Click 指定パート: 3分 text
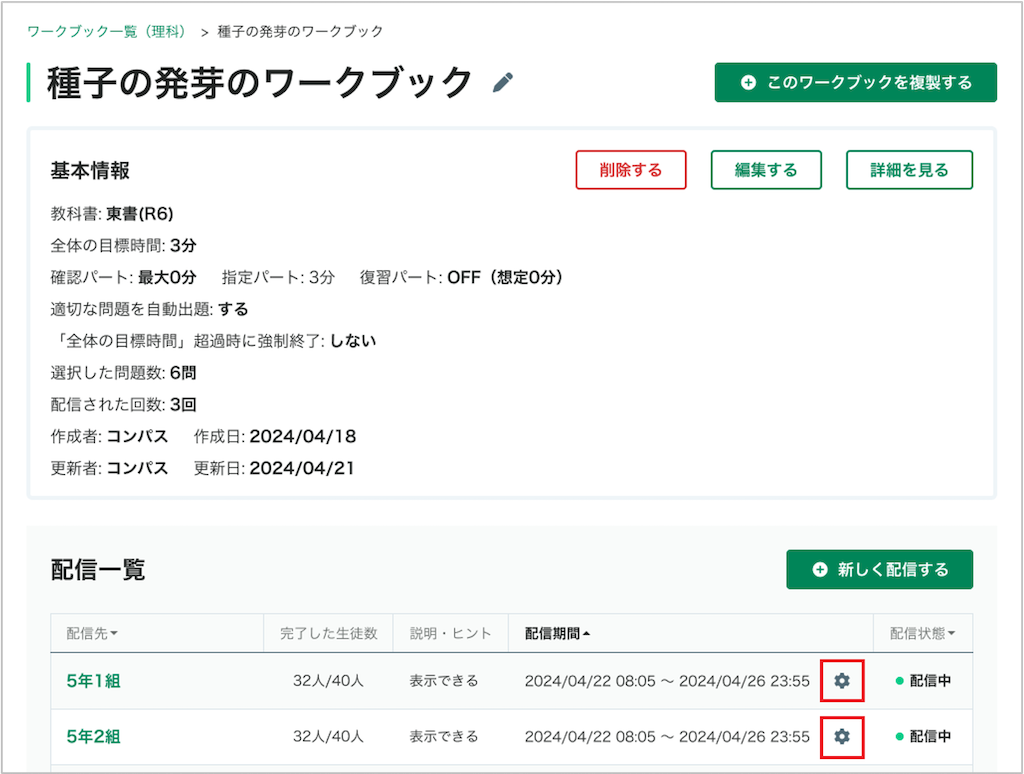Image resolution: width=1024 pixels, height=774 pixels. point(278,278)
